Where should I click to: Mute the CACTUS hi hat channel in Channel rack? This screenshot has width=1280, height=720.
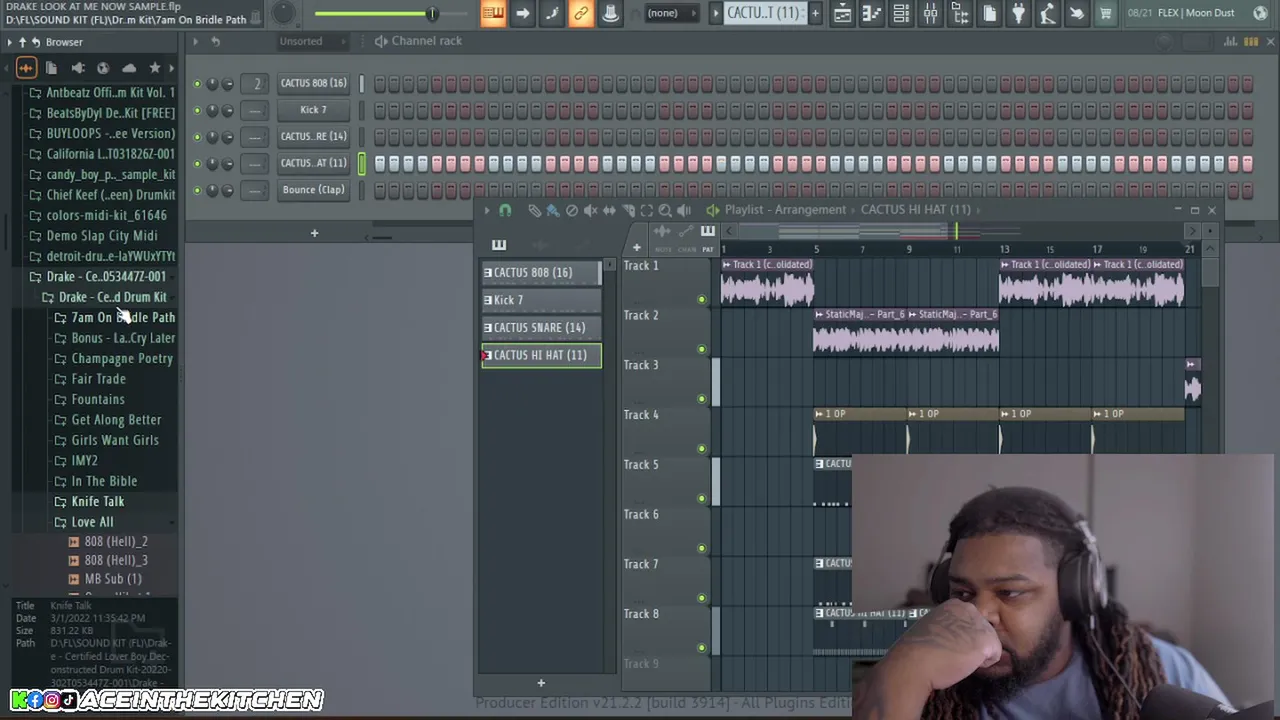[x=197, y=163]
